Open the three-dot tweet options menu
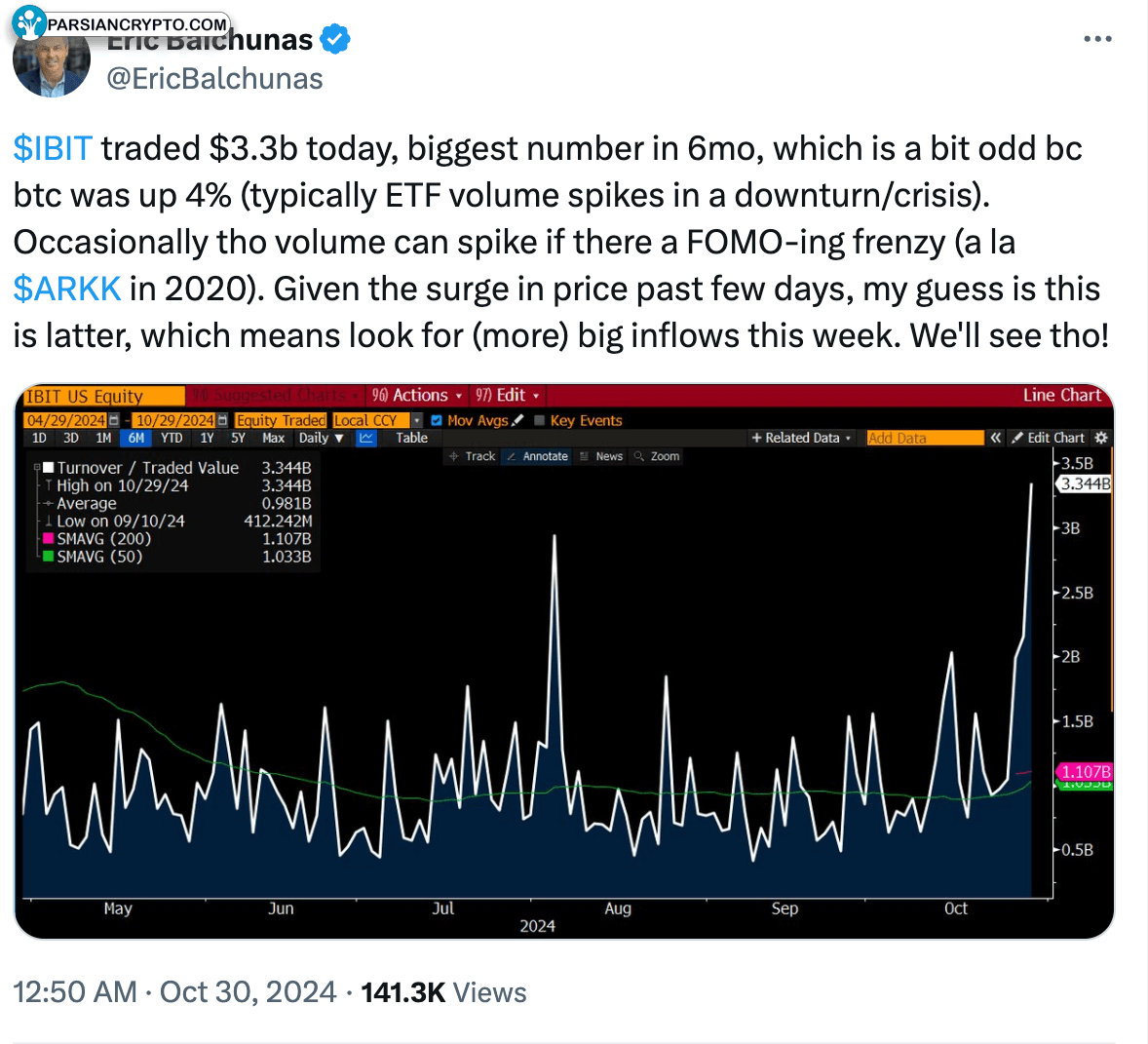Screen dimensions: 1148x1044 pyautogui.click(x=1096, y=39)
